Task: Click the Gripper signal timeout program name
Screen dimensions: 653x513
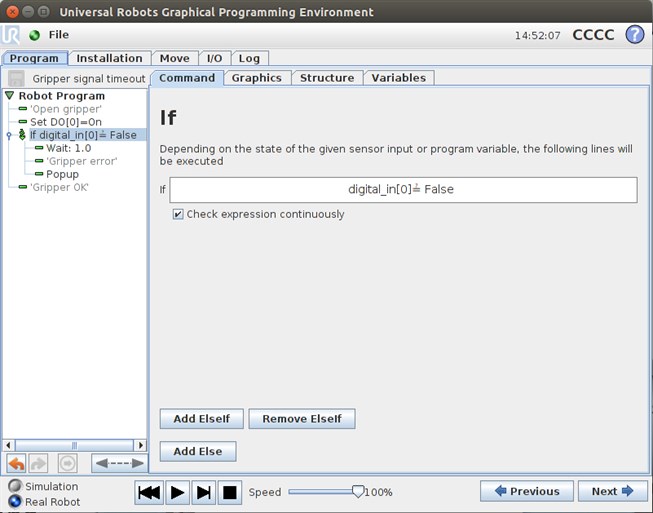Action: 89,79
